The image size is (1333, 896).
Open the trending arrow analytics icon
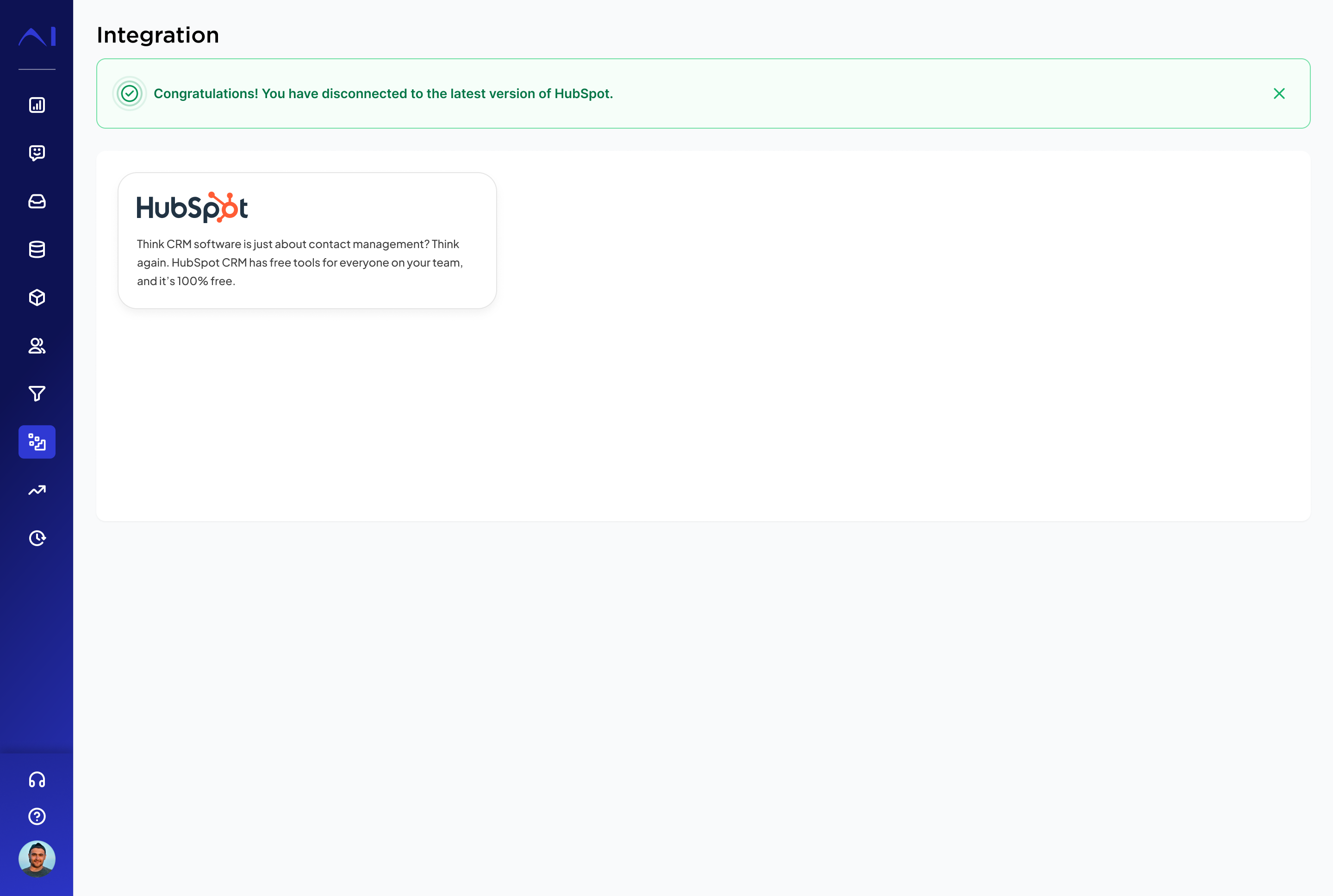point(37,490)
